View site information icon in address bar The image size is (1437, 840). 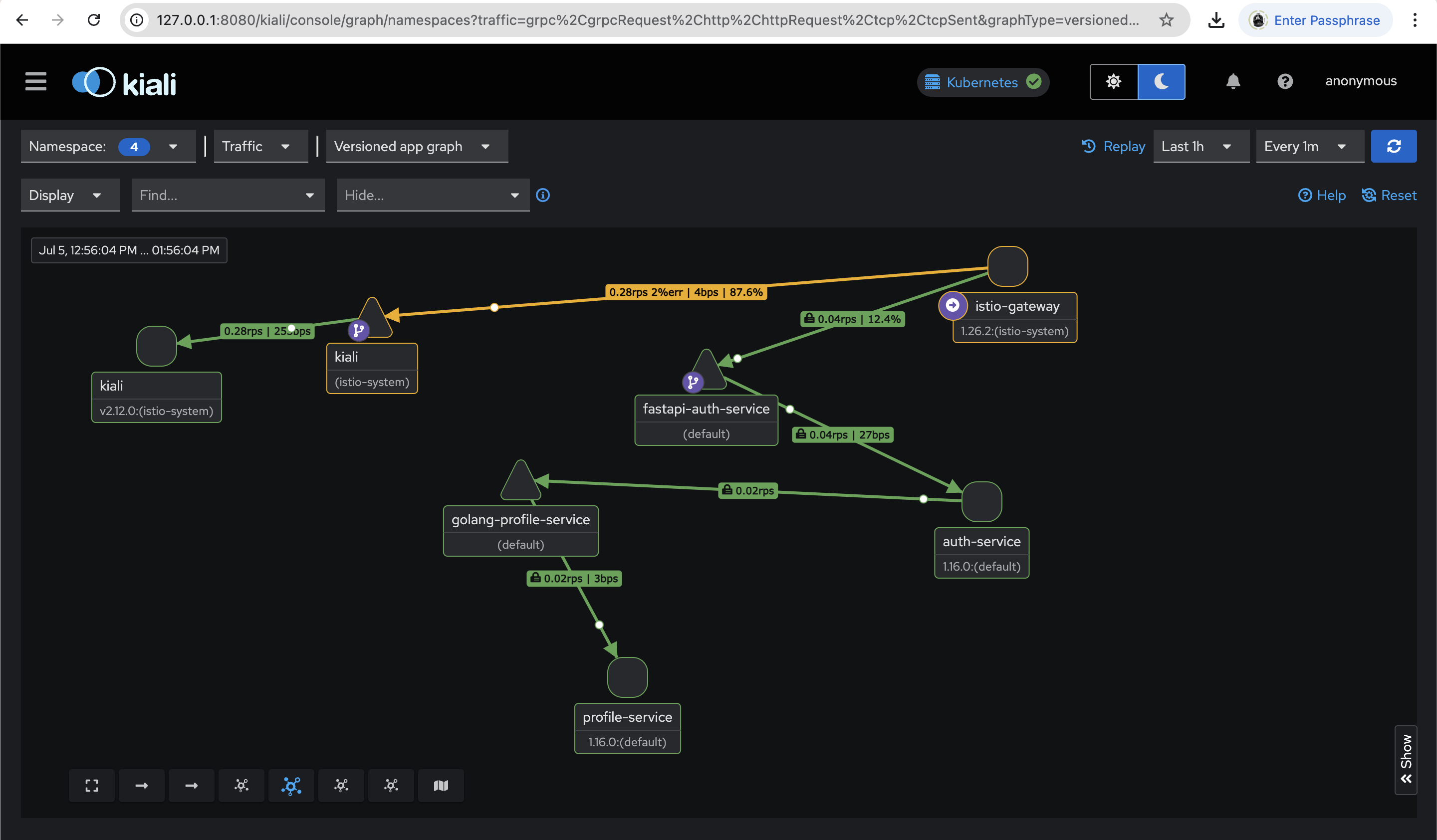click(x=137, y=20)
